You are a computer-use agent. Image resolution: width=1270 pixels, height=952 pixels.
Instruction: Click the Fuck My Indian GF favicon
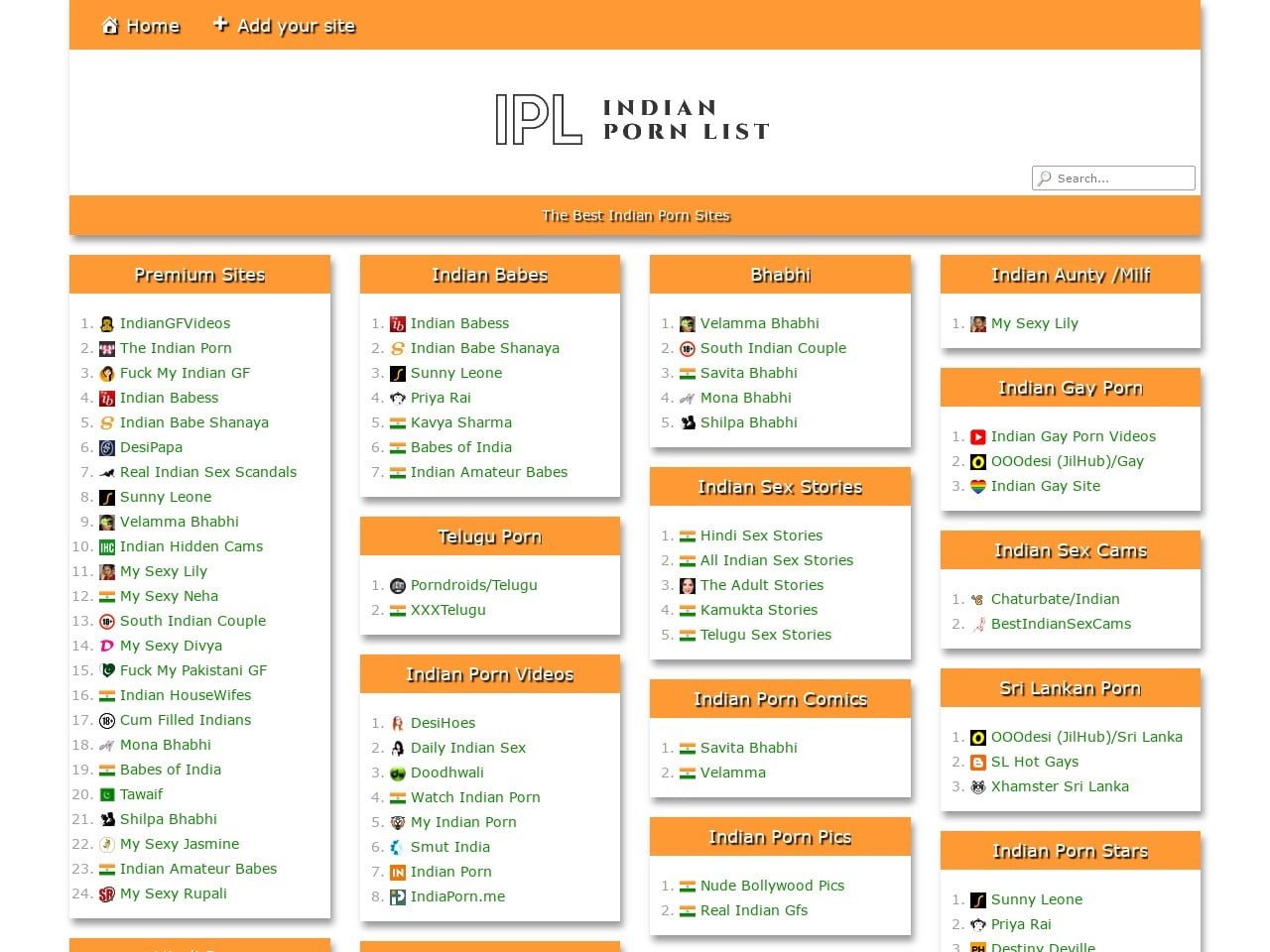coord(107,374)
